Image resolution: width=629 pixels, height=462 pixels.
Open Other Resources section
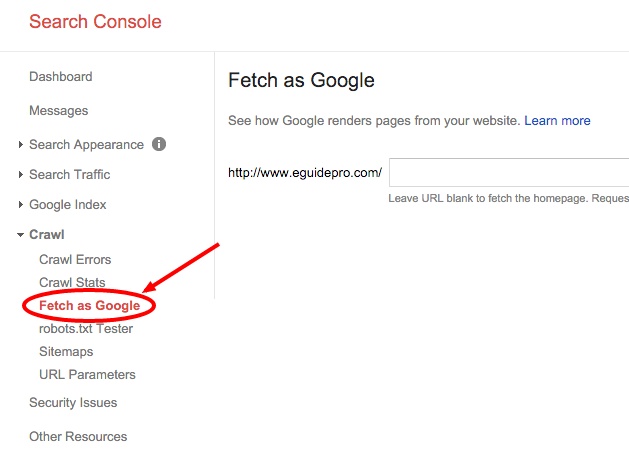pyautogui.click(x=78, y=436)
